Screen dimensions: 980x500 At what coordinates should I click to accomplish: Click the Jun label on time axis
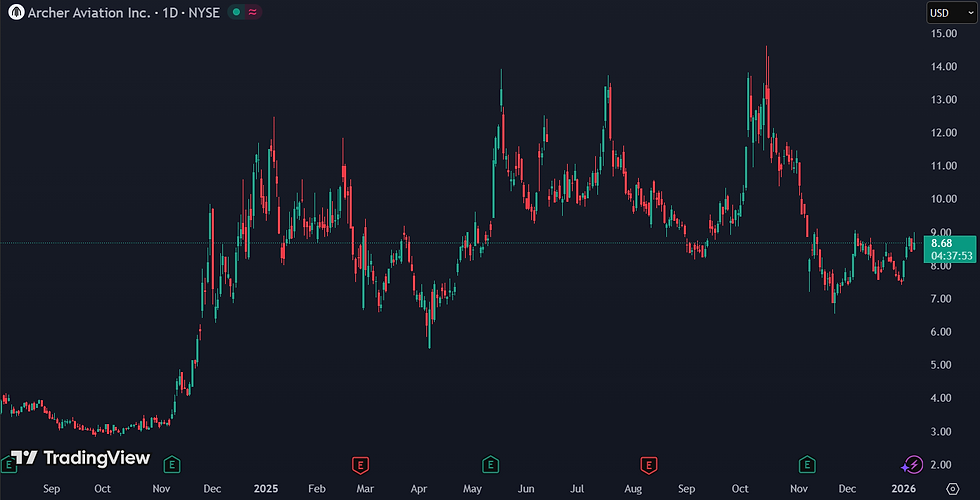pyautogui.click(x=527, y=488)
